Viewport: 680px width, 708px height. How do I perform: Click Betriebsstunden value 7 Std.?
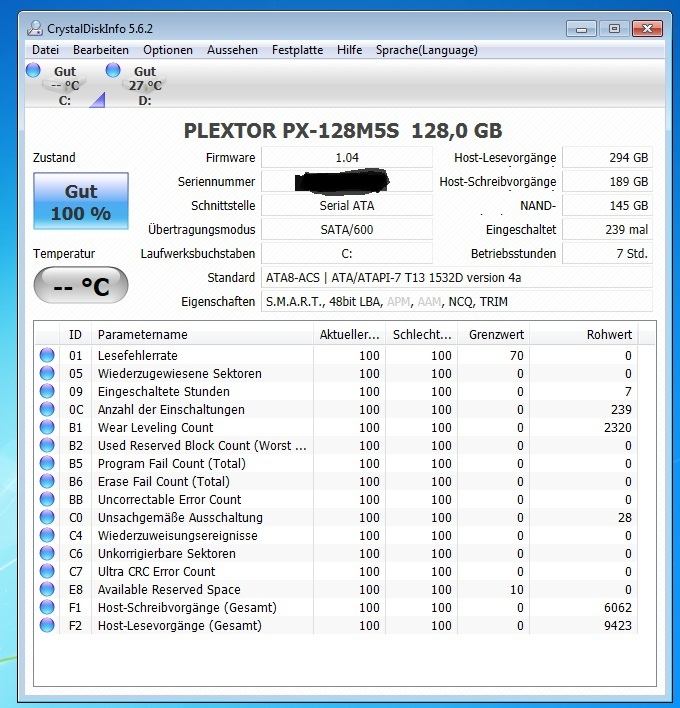[607, 253]
